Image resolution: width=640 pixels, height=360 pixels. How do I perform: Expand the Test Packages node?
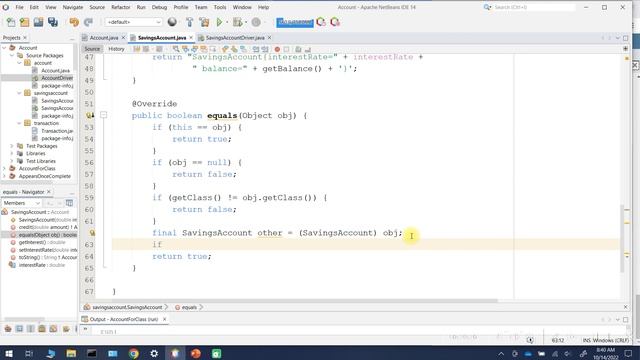[x=12, y=146]
